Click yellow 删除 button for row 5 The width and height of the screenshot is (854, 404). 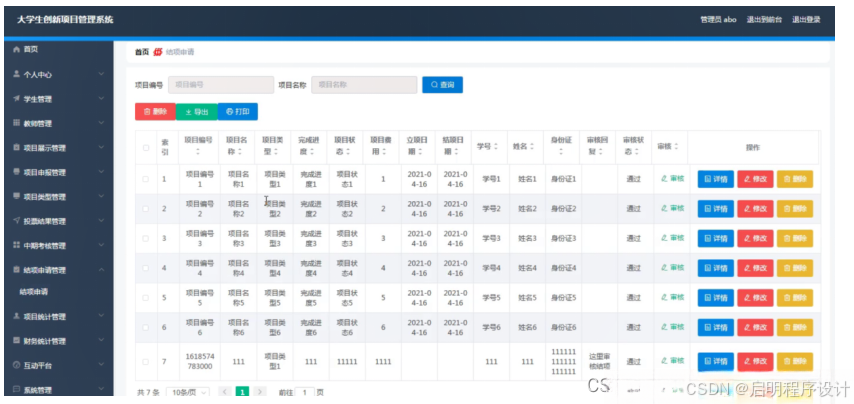795,298
